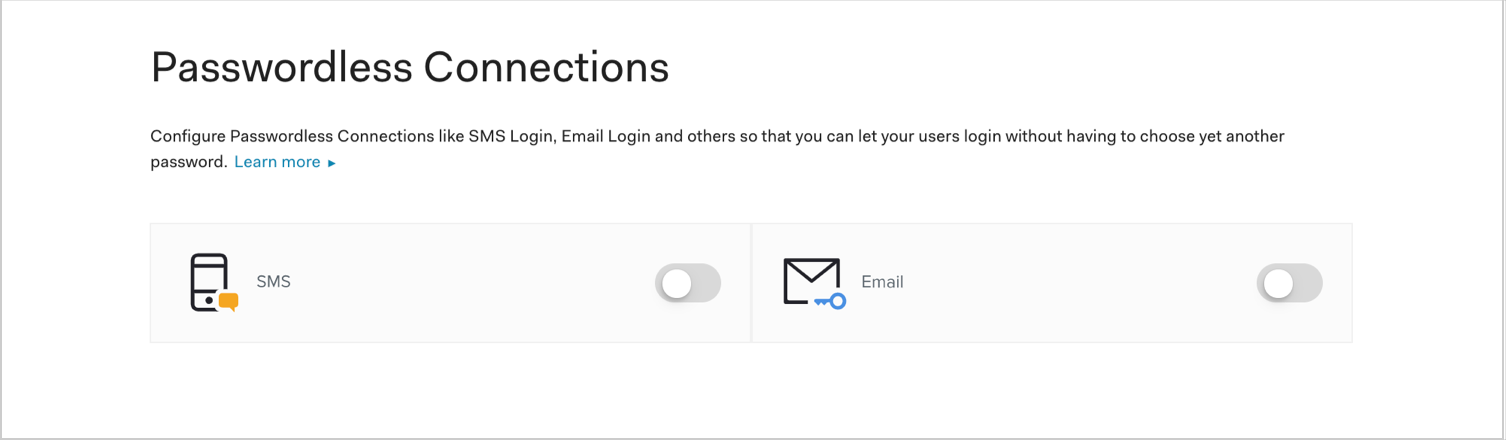Click the Passwordless Connections page heading
This screenshot has width=1506, height=440.
[x=410, y=67]
